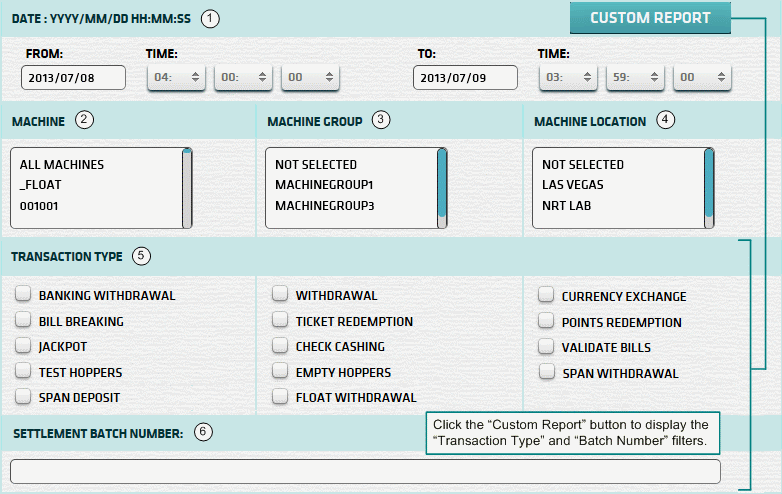
Task: Choose NOT SELECTED in Machine Location list
Action: (x=583, y=165)
